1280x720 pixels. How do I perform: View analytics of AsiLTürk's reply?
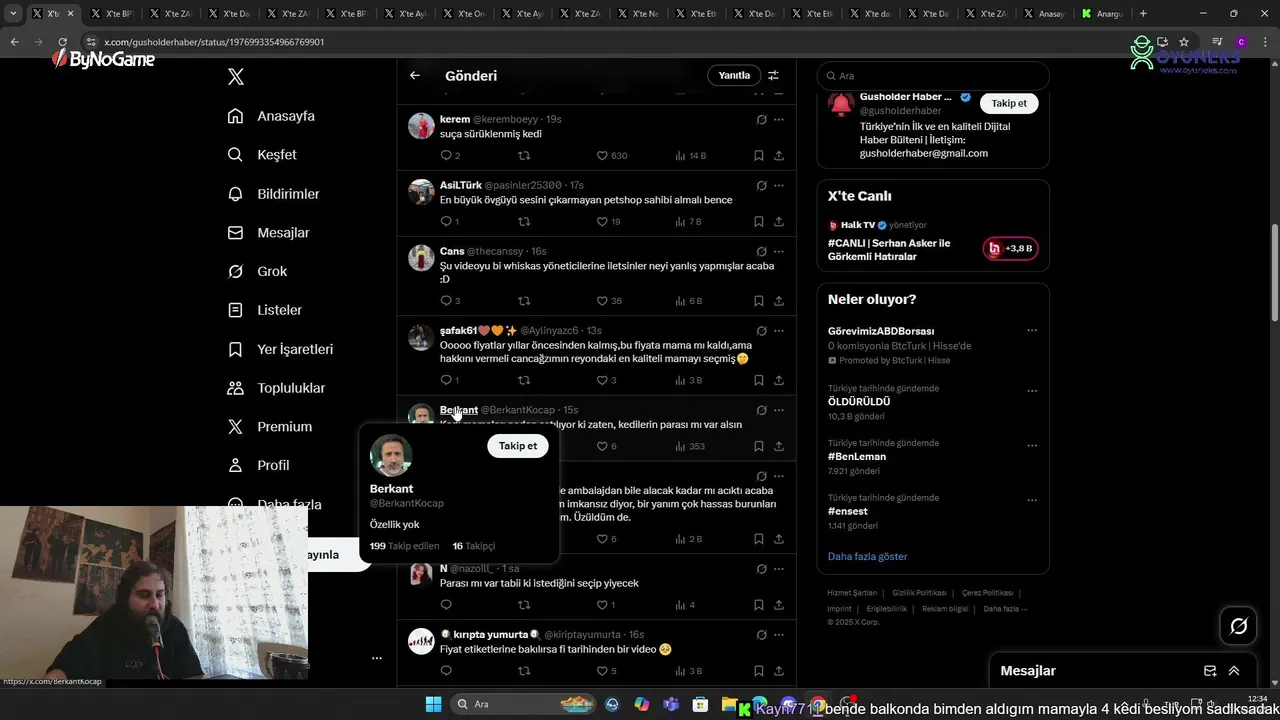689,222
